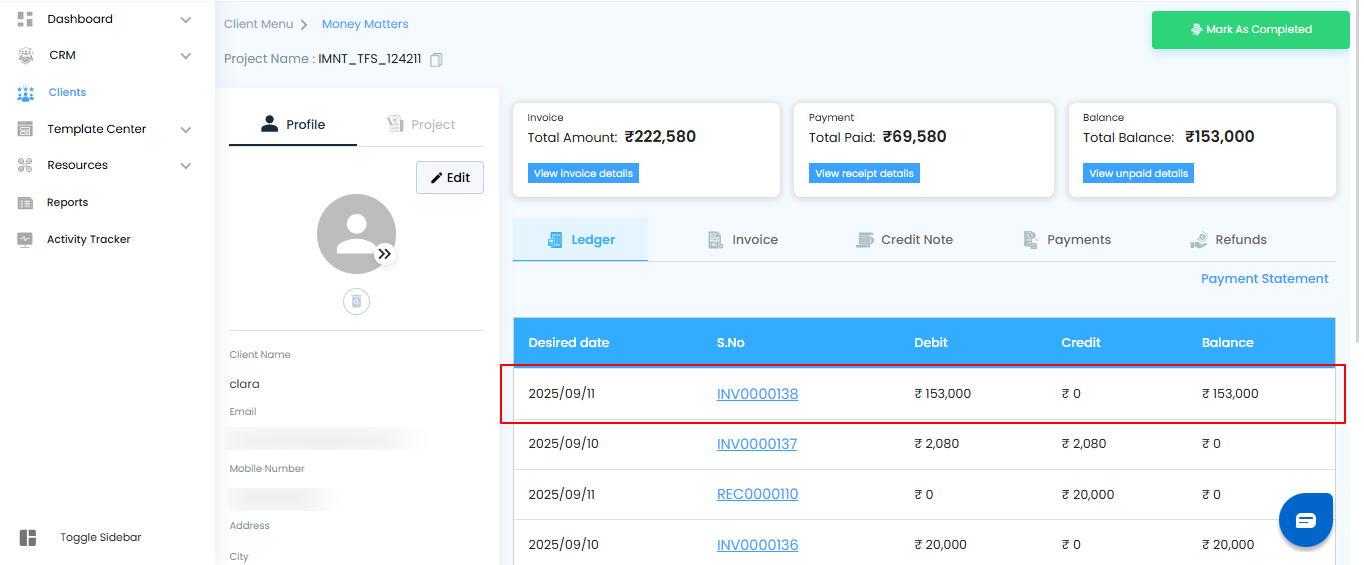The image size is (1364, 565).
Task: Click the Desired date column header
Action: (x=569, y=342)
